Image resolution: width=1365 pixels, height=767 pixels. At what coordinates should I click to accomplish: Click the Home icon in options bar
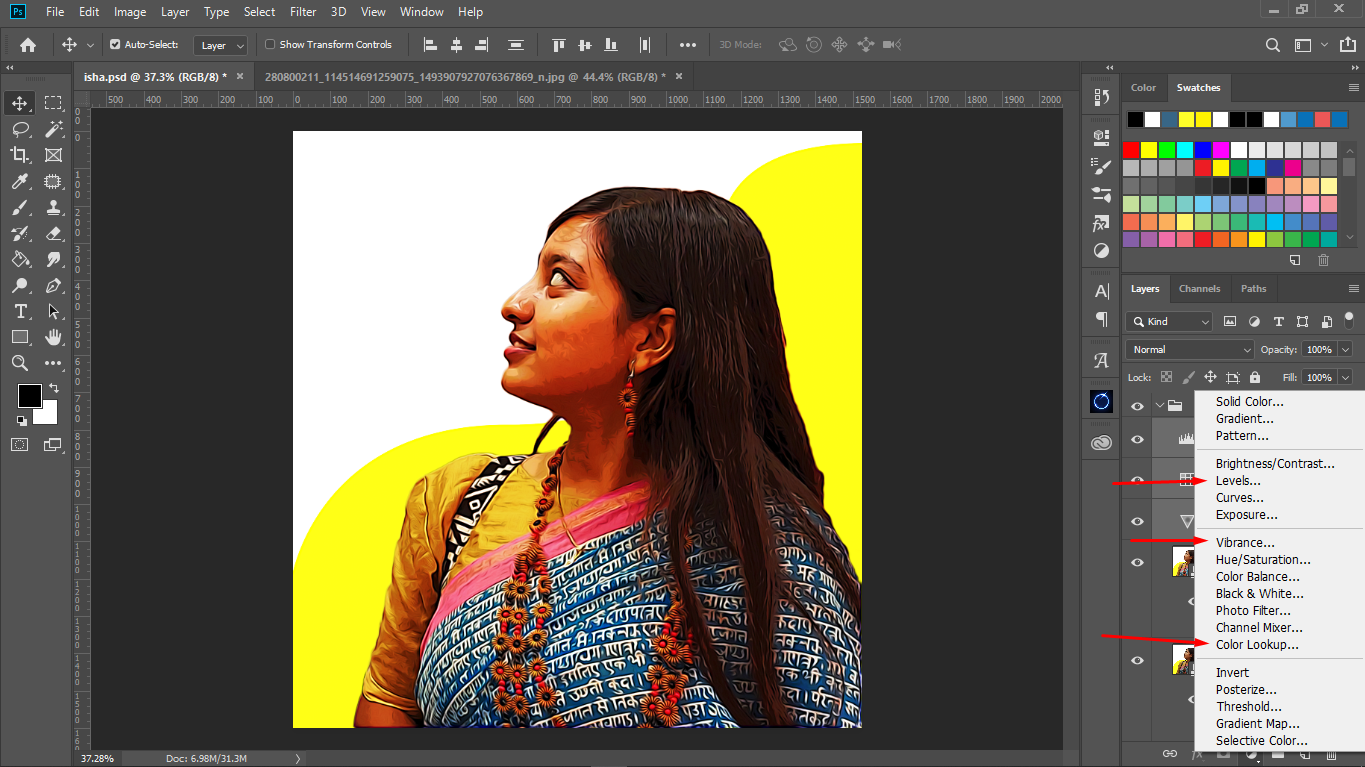pyautogui.click(x=28, y=45)
